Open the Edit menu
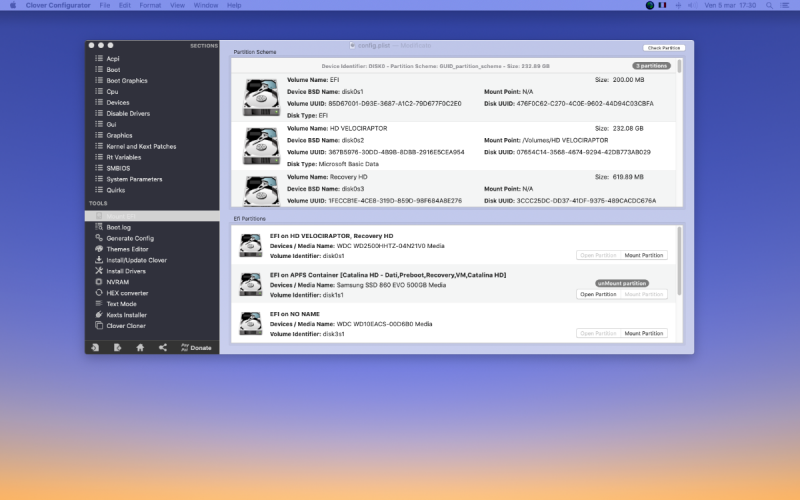The width and height of the screenshot is (800, 500). tap(124, 5)
